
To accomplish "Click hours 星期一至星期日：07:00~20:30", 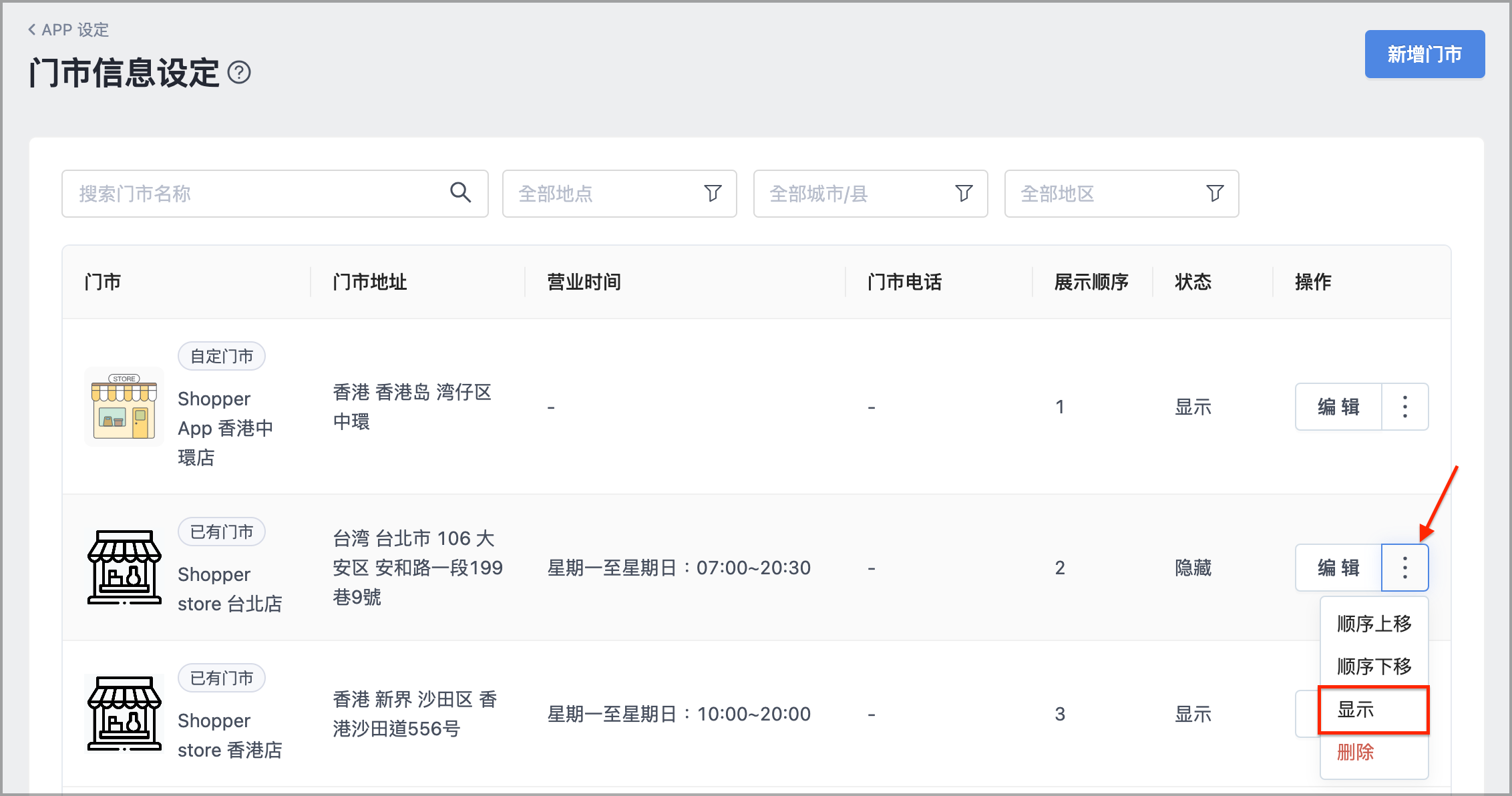I will [x=679, y=568].
